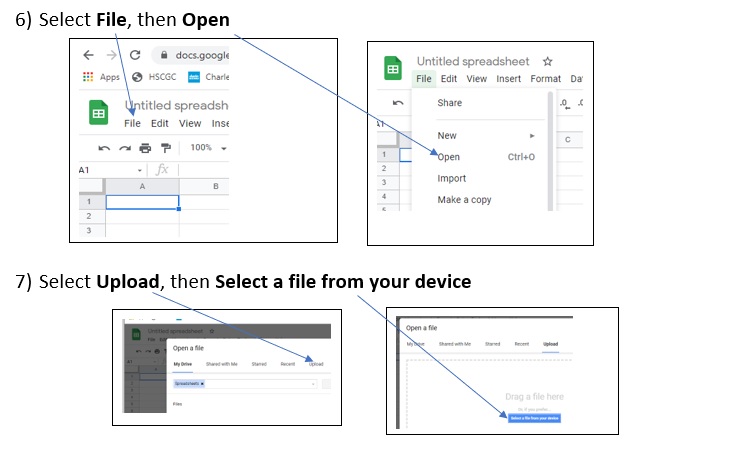The image size is (742, 460).
Task: Select cell A1 in the left spreadsheet
Action: pos(142,202)
